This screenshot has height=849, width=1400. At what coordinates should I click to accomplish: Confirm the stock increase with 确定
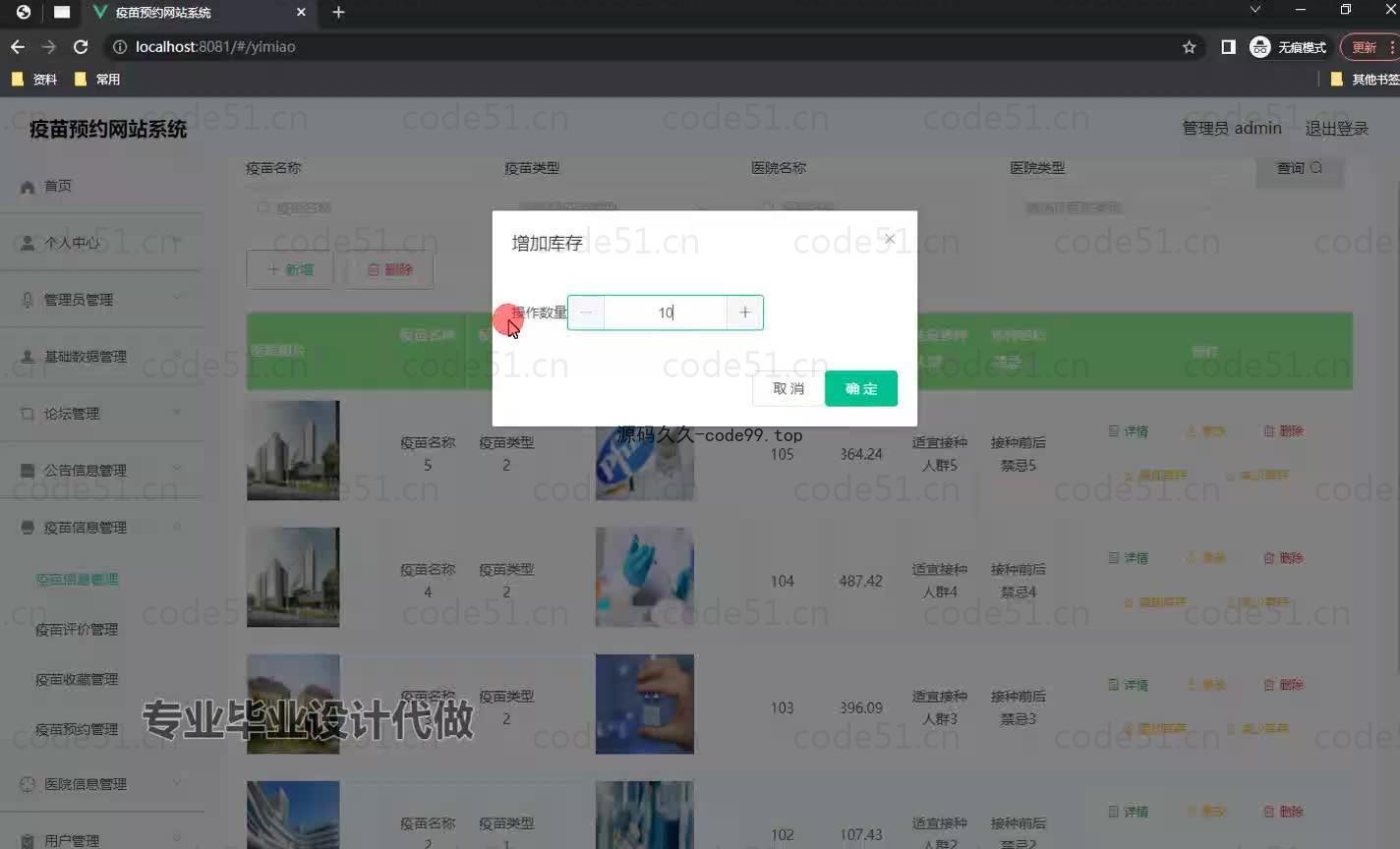(861, 388)
